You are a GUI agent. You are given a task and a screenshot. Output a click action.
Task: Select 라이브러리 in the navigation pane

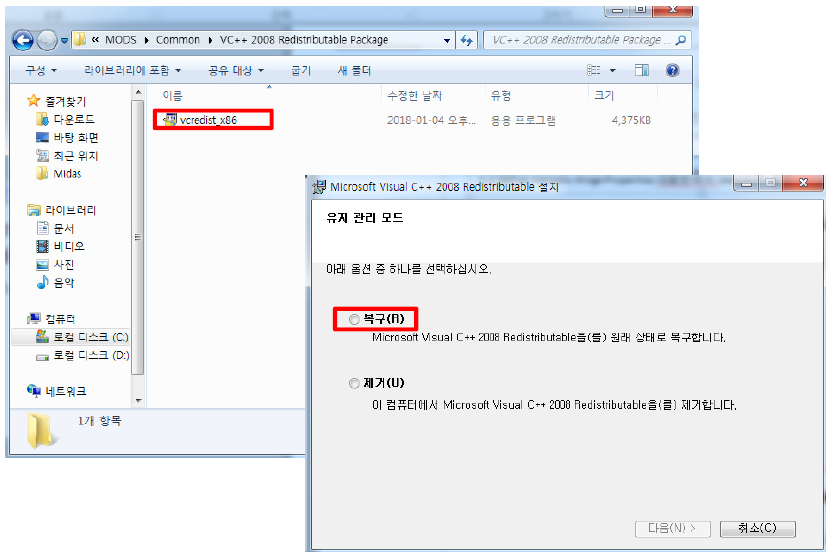70,210
